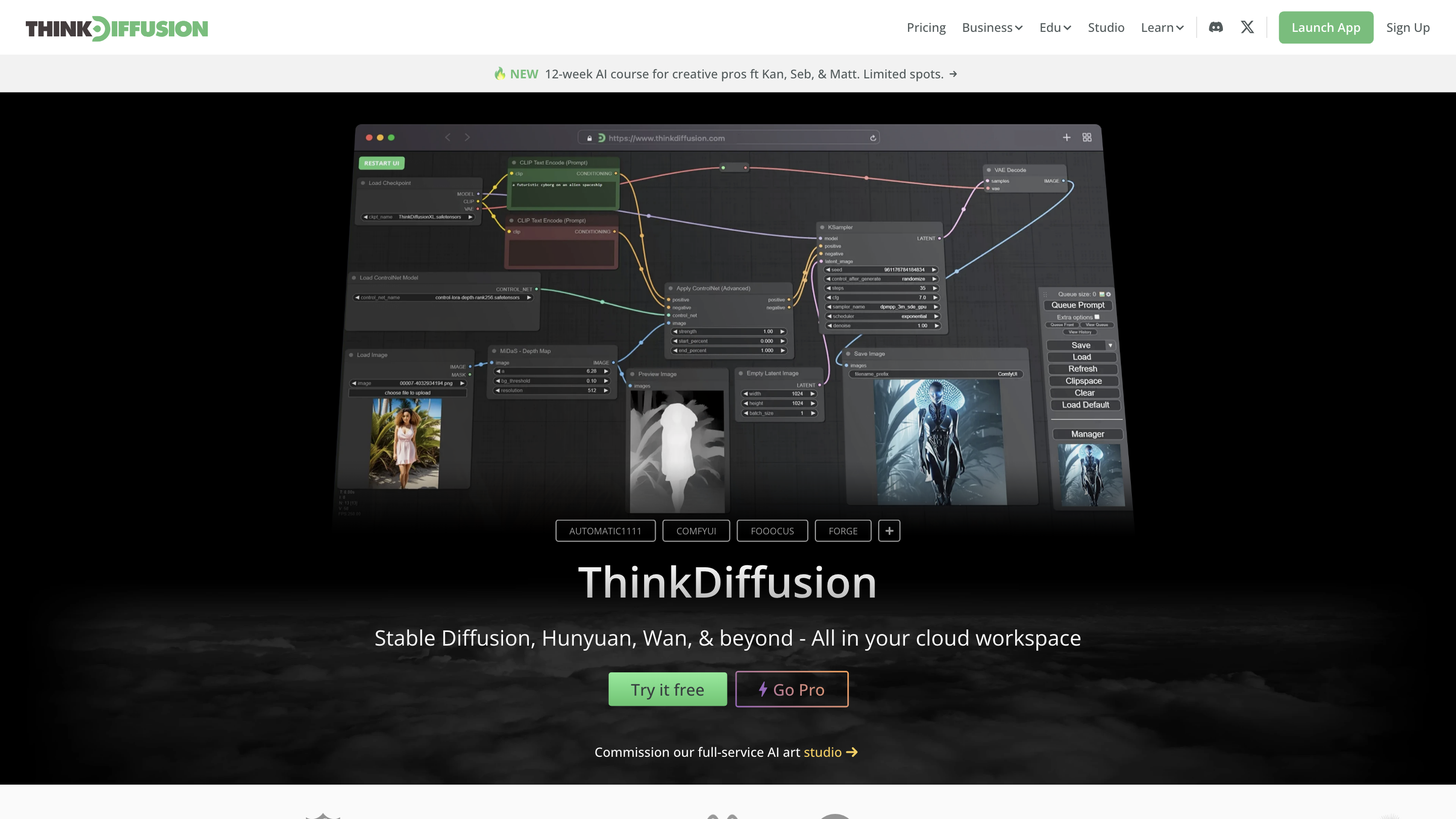Screen dimensions: 1456x819
Task: Open queue settings via the gear icon
Action: 1108,294
